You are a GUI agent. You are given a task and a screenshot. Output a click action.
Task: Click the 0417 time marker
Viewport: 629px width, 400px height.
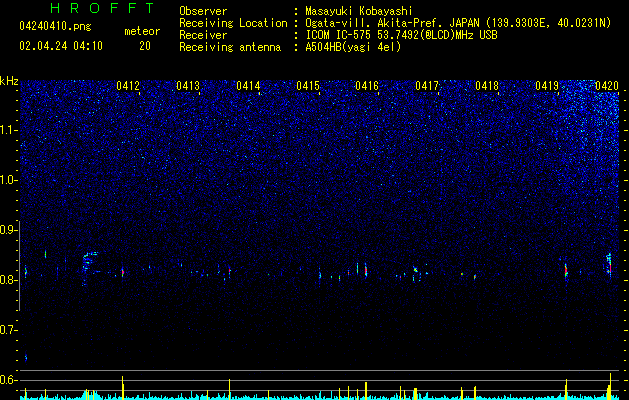427,86
